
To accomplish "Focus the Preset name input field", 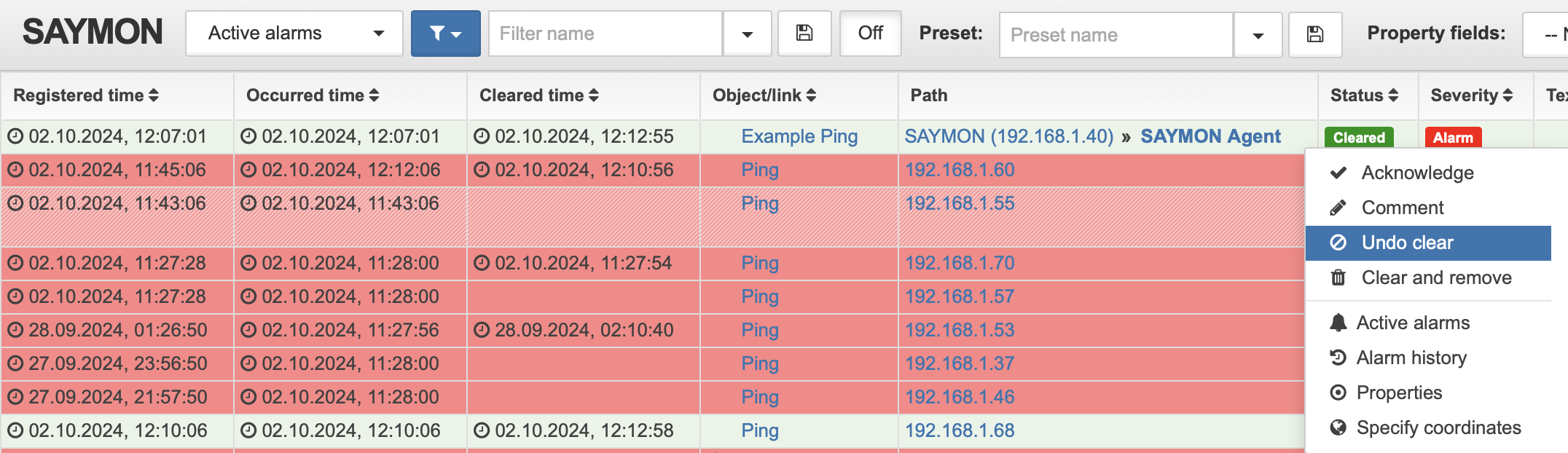I will pyautogui.click(x=1116, y=35).
